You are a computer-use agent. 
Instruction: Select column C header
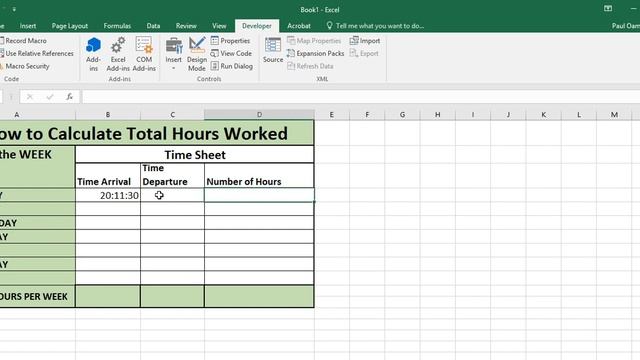(x=172, y=115)
